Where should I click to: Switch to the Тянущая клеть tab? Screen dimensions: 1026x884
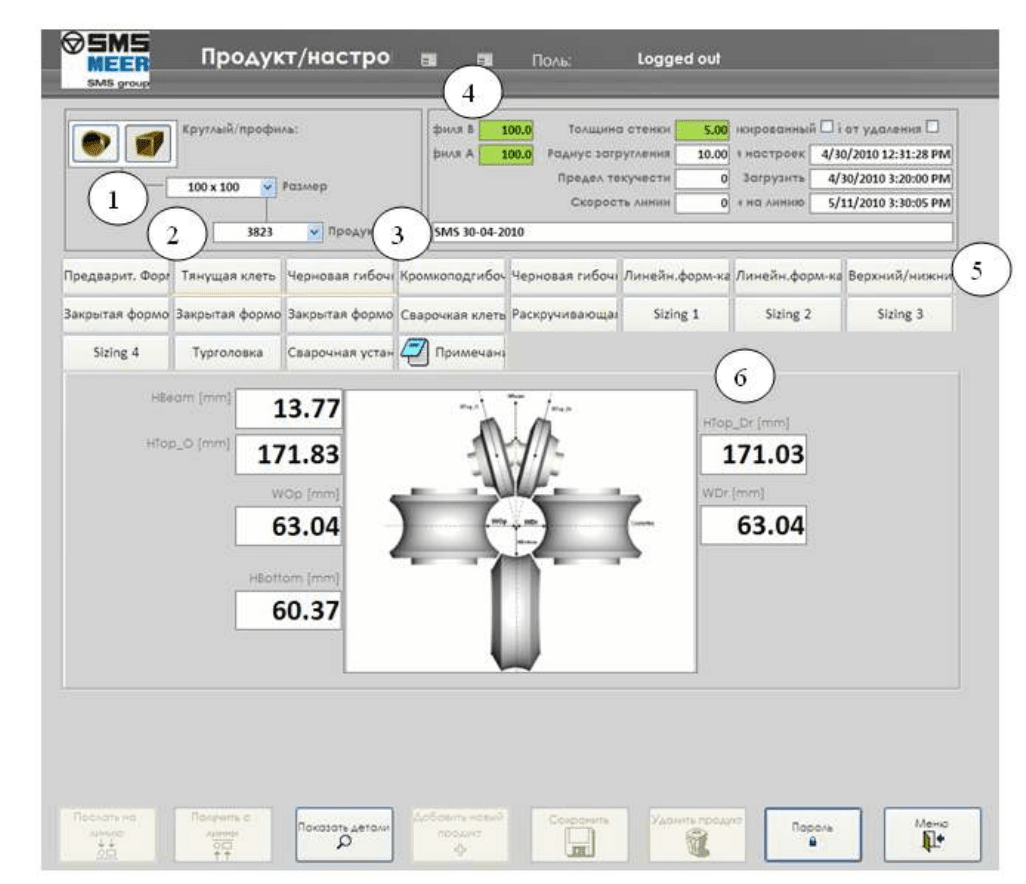[228, 276]
